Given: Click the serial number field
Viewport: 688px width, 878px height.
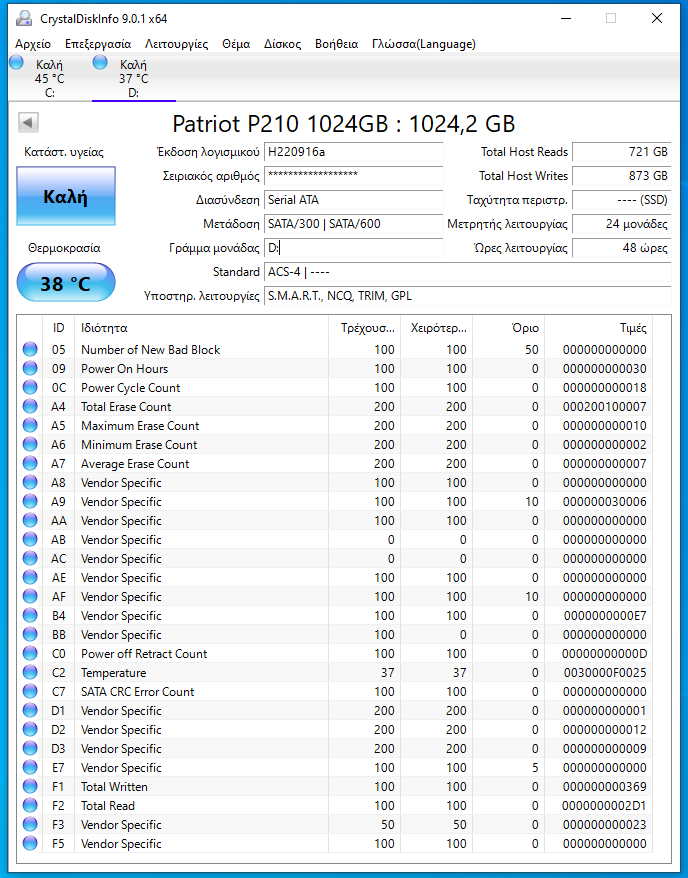Looking at the screenshot, I should tap(353, 176).
